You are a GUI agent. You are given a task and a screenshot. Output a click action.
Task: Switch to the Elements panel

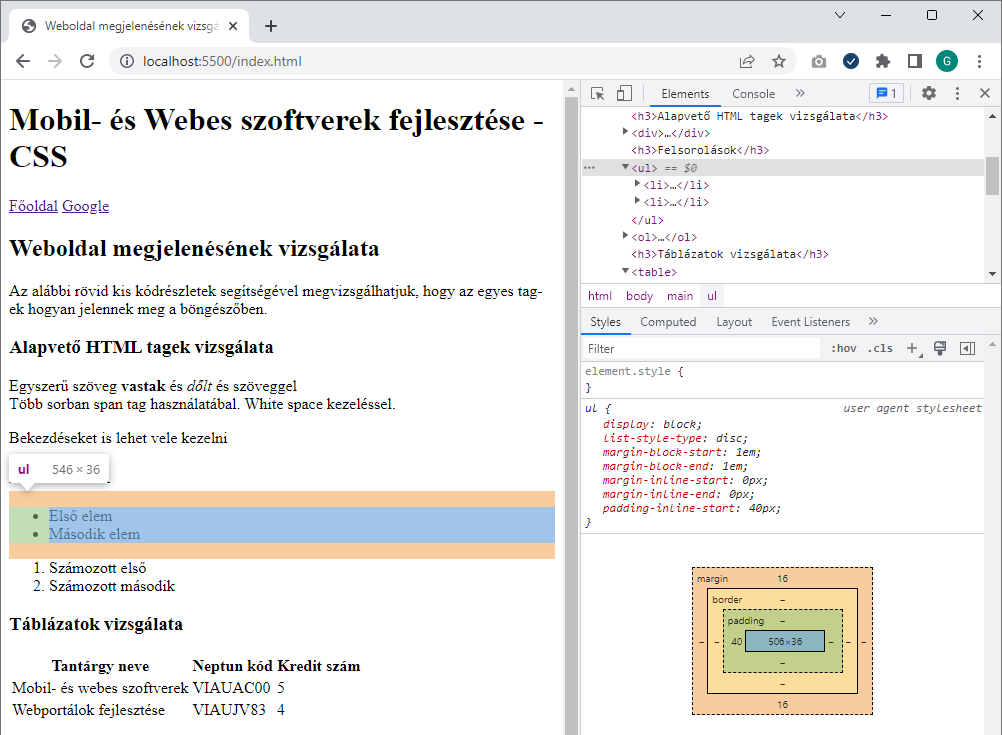(685, 94)
